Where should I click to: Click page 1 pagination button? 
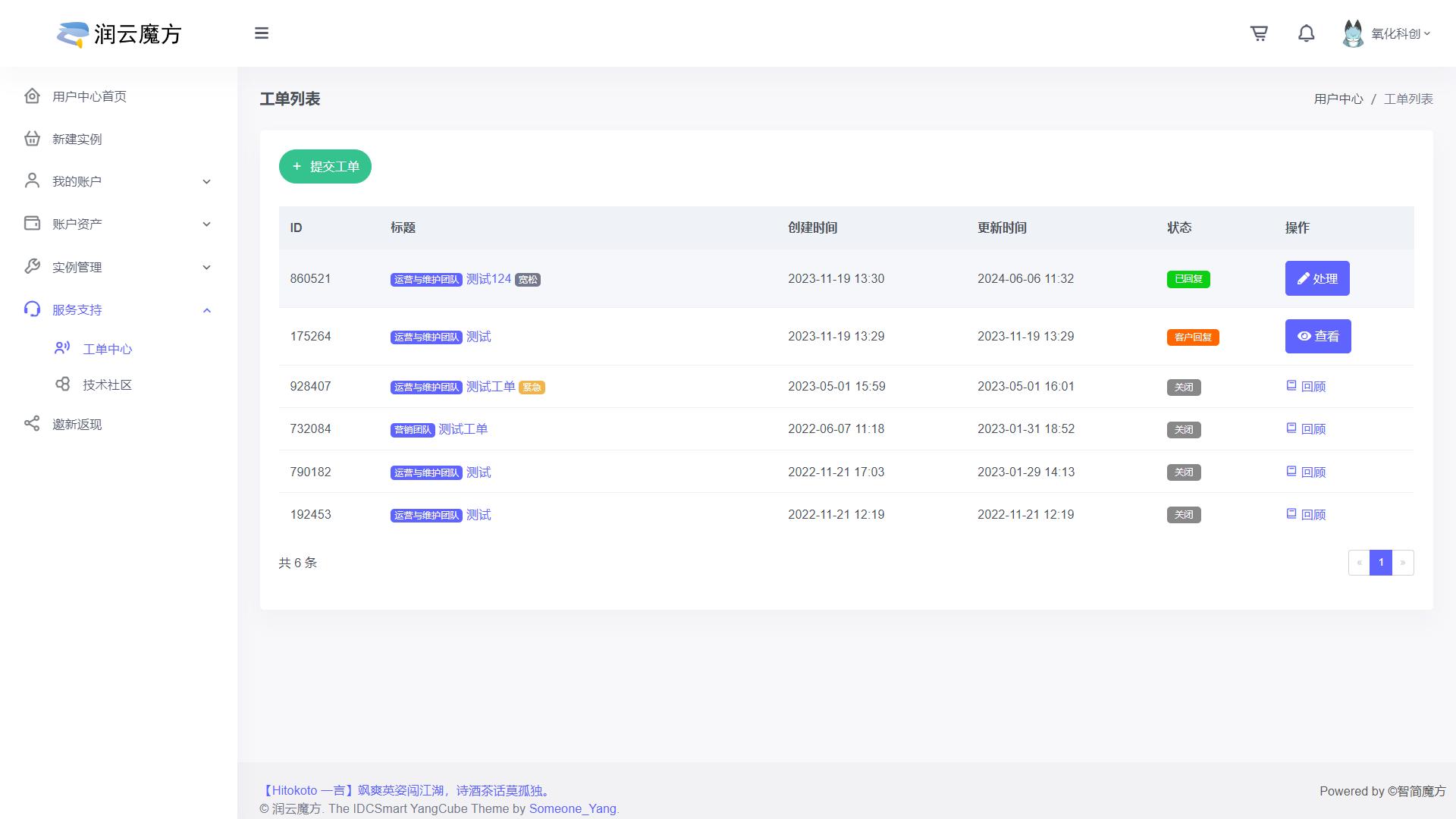coord(1380,563)
